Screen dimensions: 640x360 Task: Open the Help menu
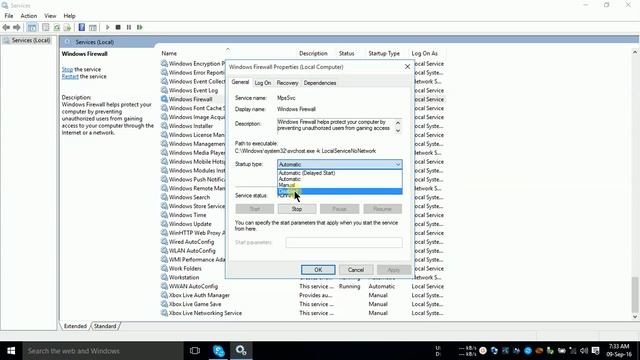click(69, 16)
